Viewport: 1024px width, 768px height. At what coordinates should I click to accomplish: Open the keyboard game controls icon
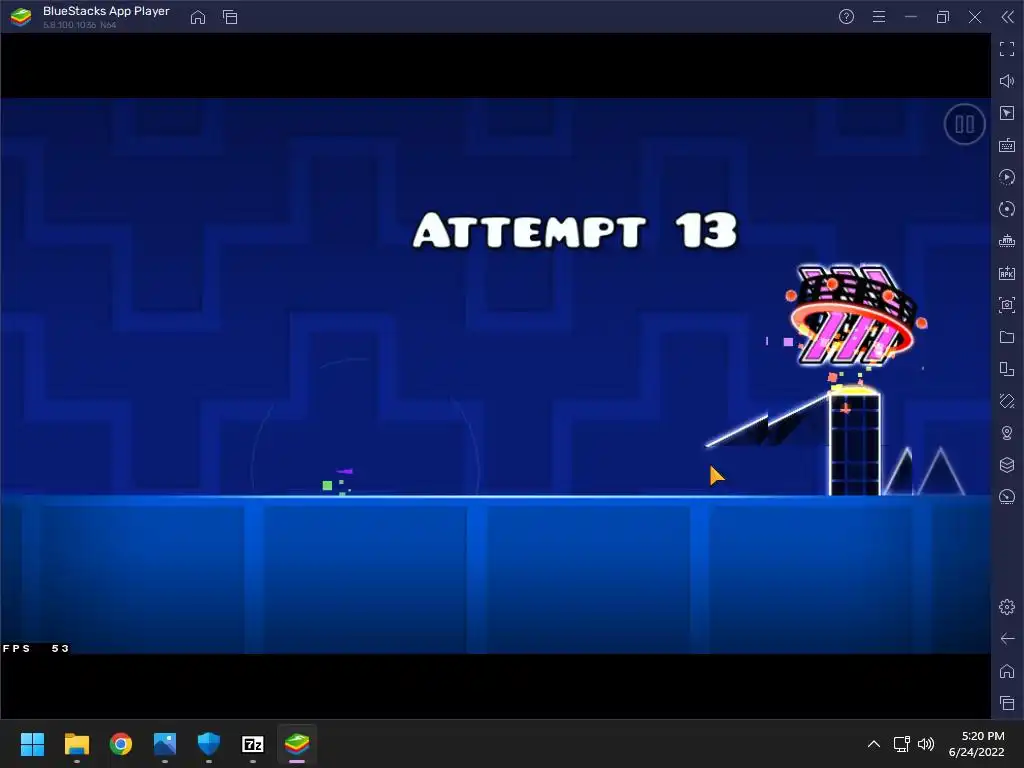tap(1007, 145)
